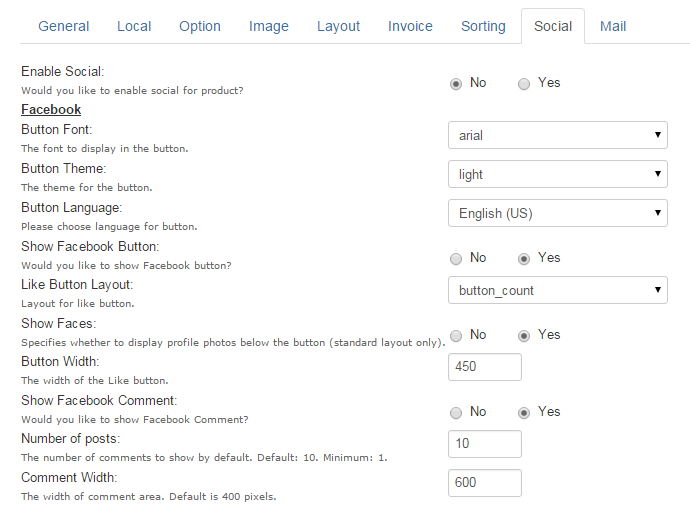Open the Button Theme dropdown

(558, 174)
